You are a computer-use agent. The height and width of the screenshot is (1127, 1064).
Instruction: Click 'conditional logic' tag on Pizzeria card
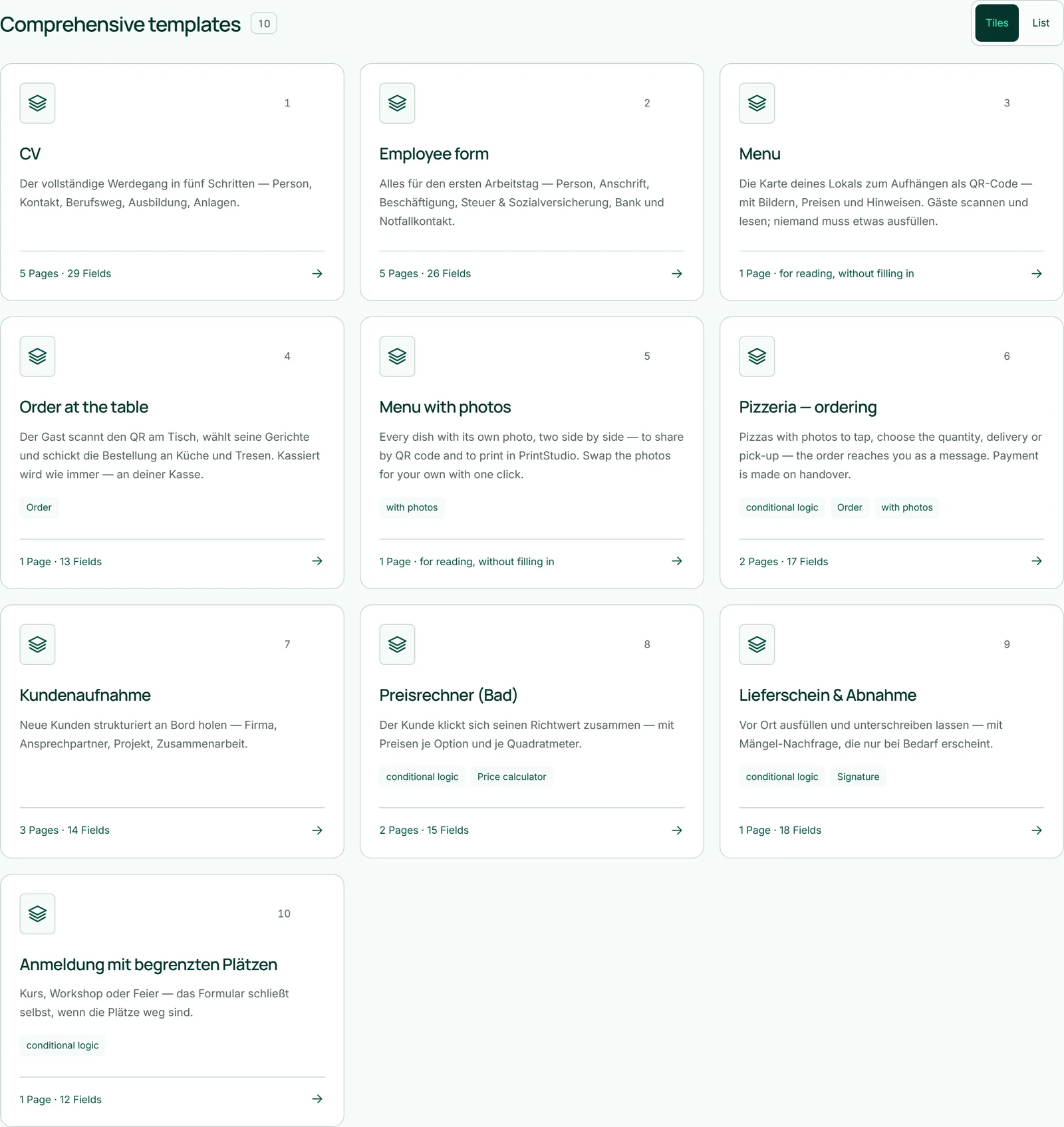click(782, 507)
